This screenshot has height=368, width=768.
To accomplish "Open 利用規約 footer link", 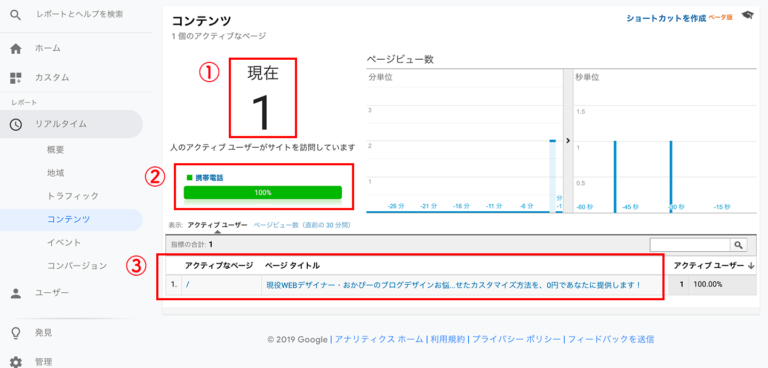I will tap(447, 339).
